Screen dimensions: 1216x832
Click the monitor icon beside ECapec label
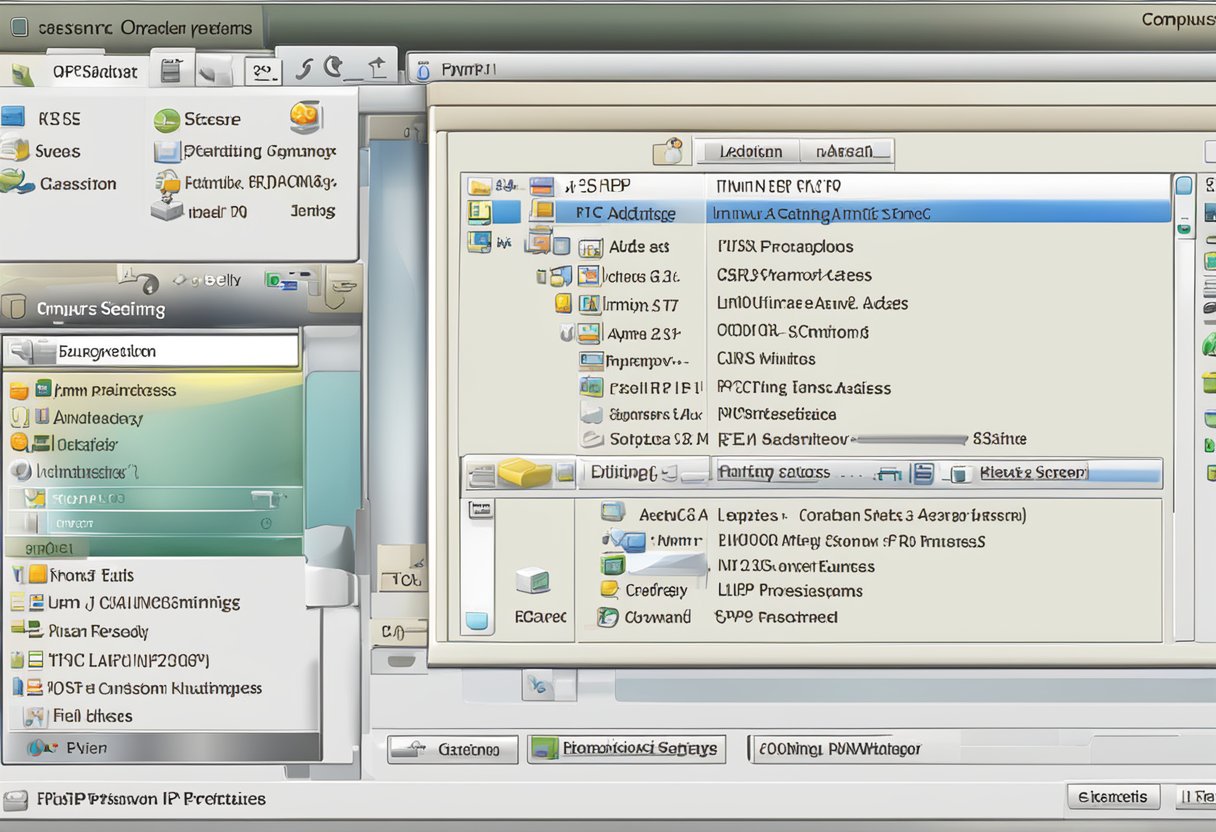coord(535,580)
